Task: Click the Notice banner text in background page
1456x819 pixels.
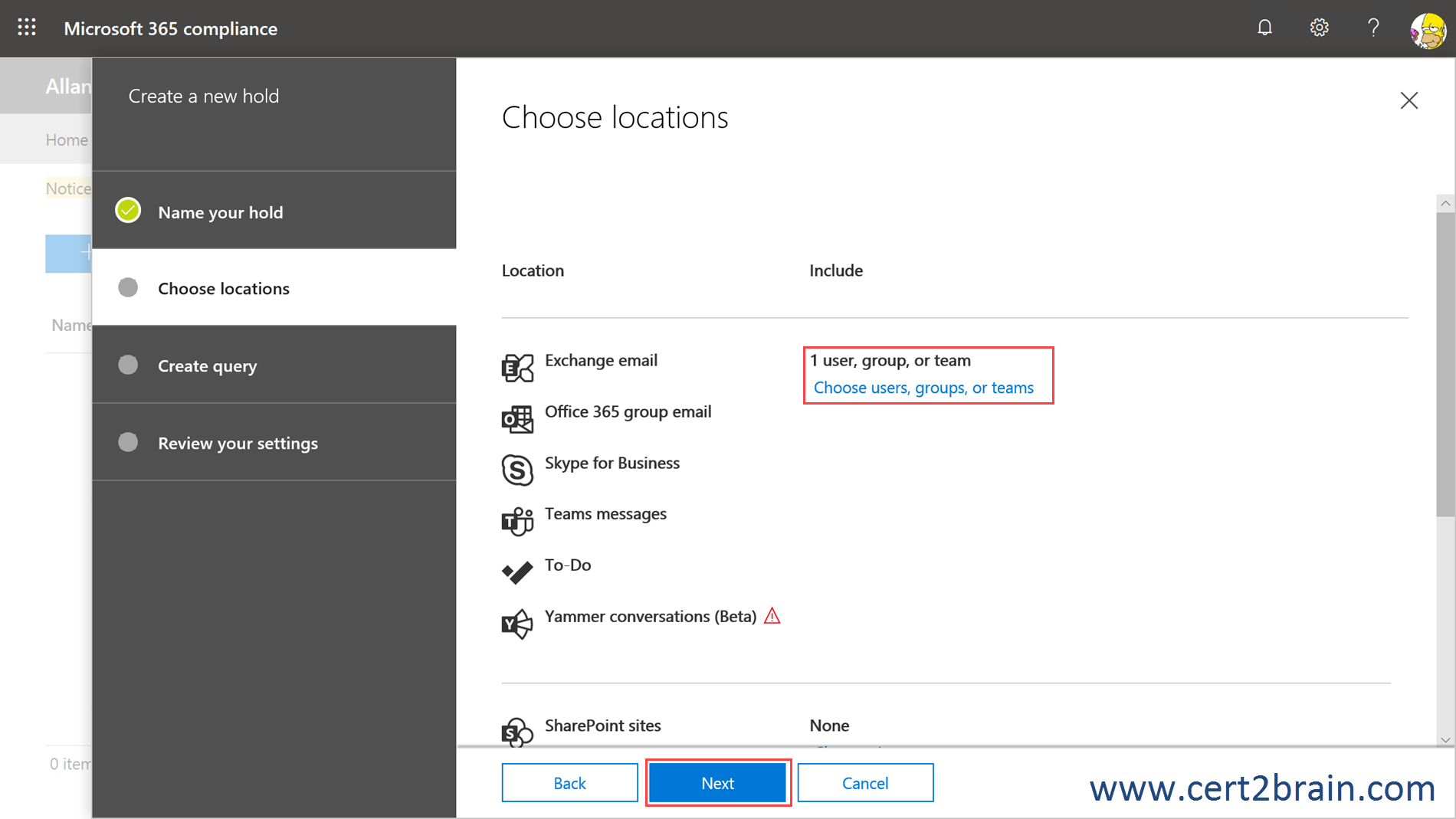Action: pyautogui.click(x=68, y=188)
